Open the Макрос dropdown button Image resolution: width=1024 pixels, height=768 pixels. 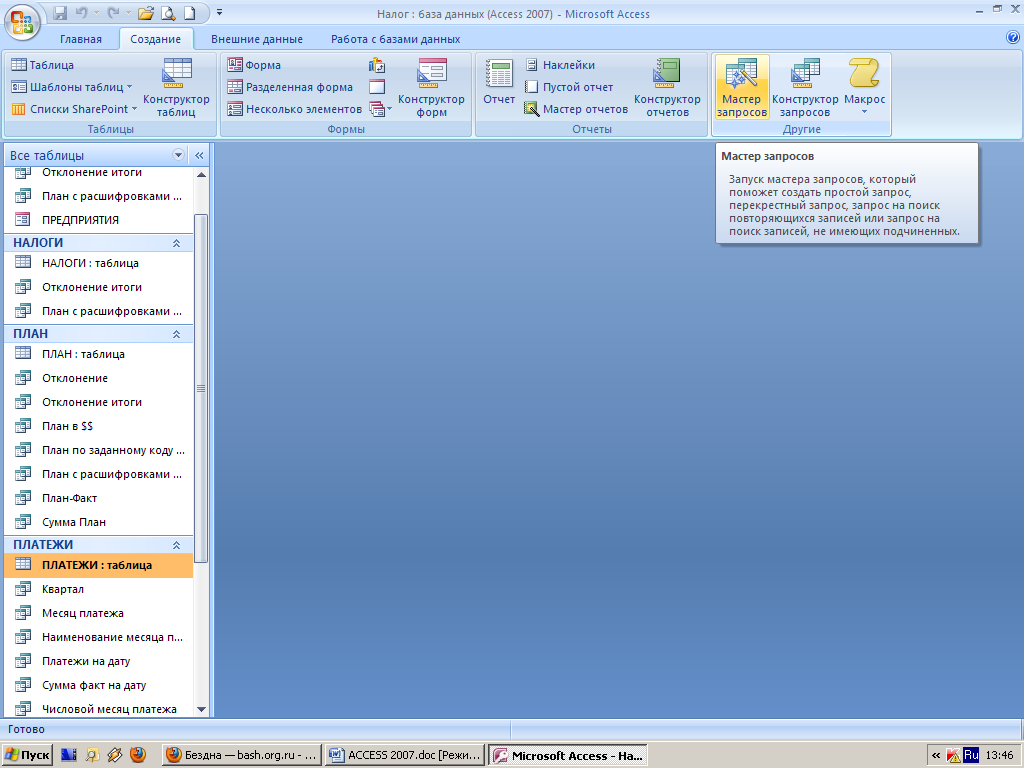(865, 87)
